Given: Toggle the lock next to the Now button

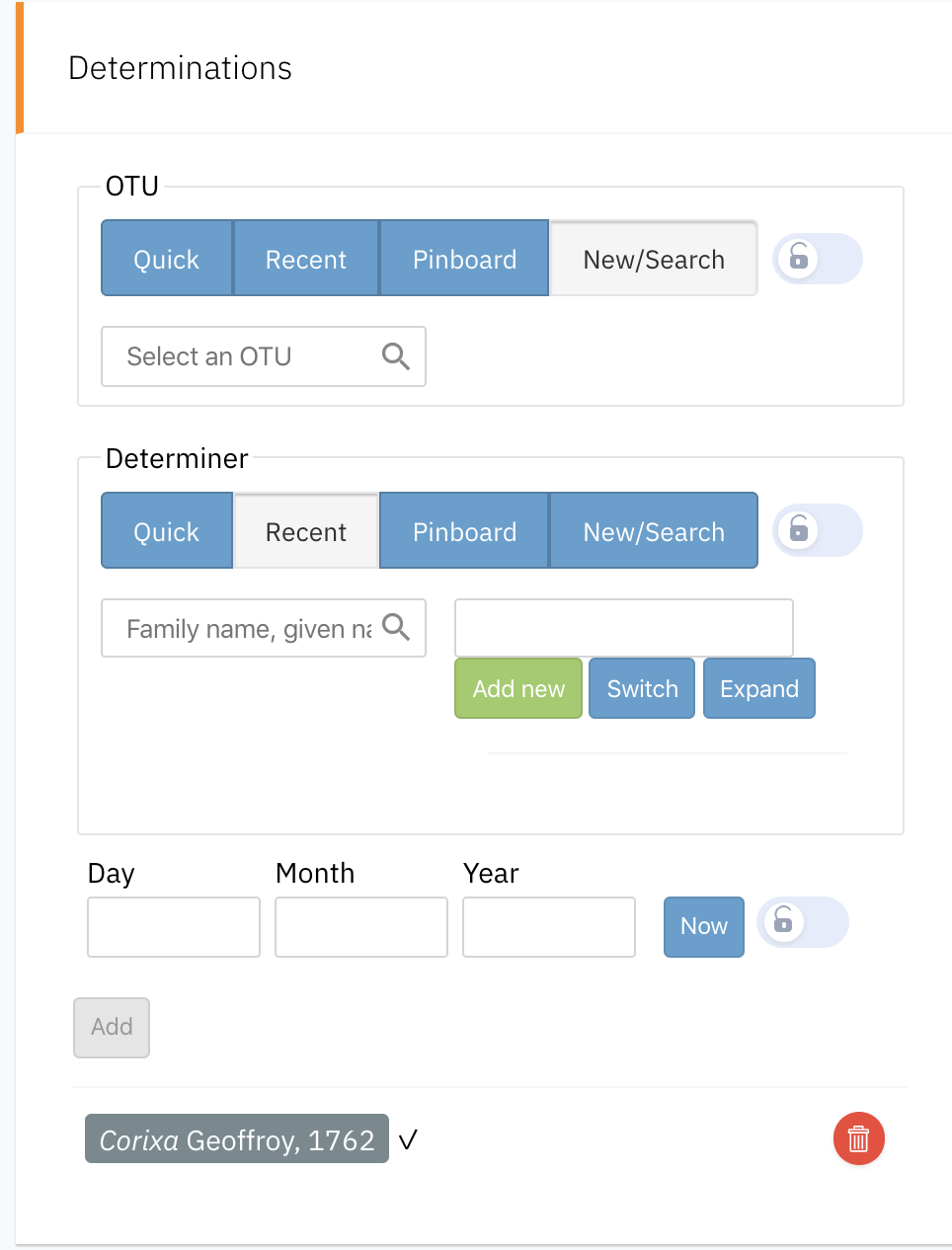Looking at the screenshot, I should pos(802,923).
